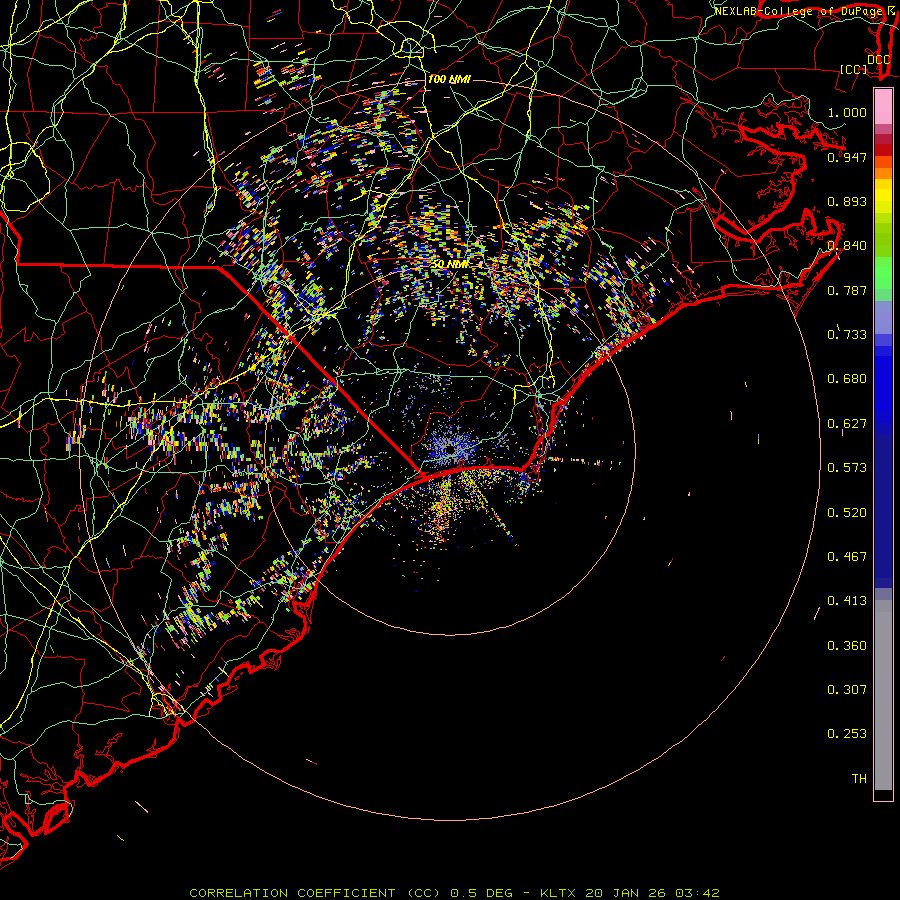Click the [CC] legend header
The width and height of the screenshot is (900, 900).
pos(854,69)
